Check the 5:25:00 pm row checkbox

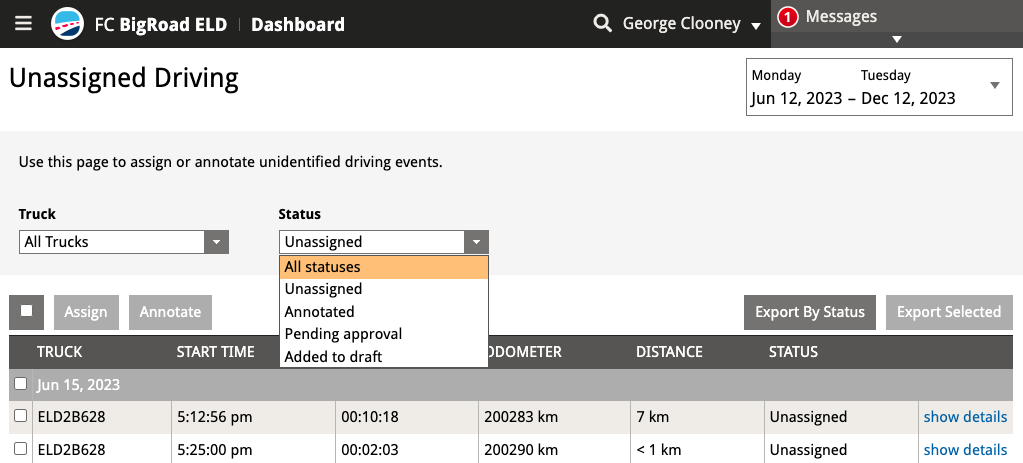coord(21,448)
